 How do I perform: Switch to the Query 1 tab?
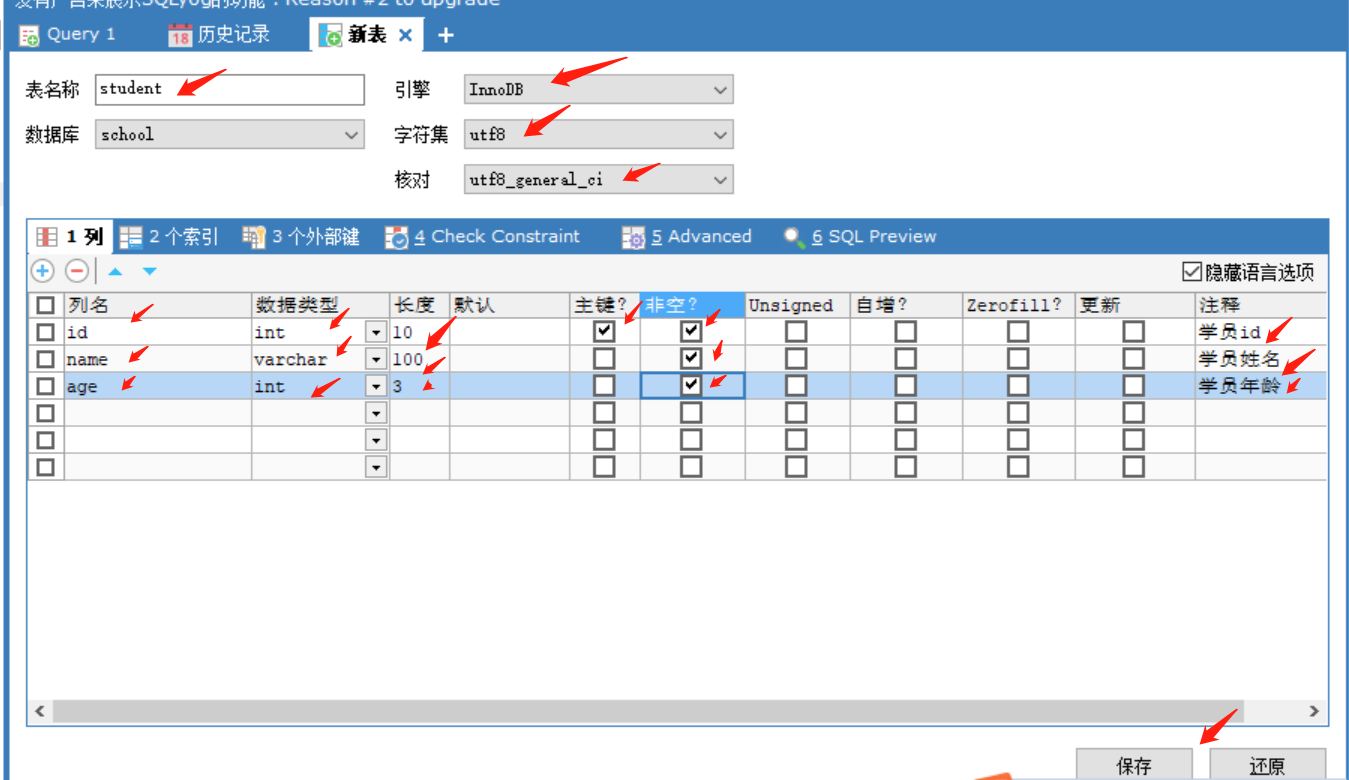click(x=68, y=34)
